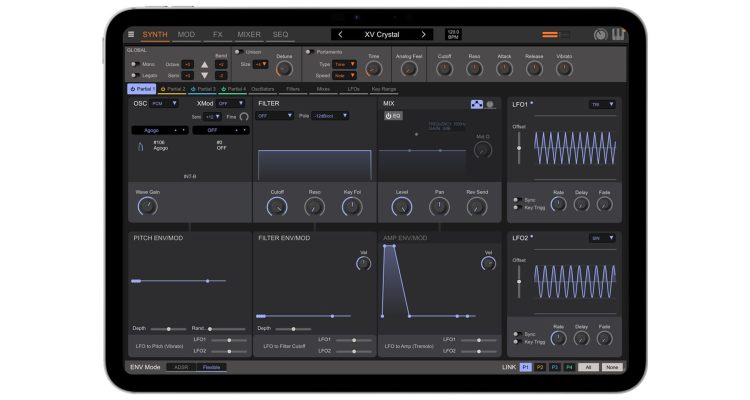
Task: Select the Partial 2 tab
Action: [x=173, y=89]
